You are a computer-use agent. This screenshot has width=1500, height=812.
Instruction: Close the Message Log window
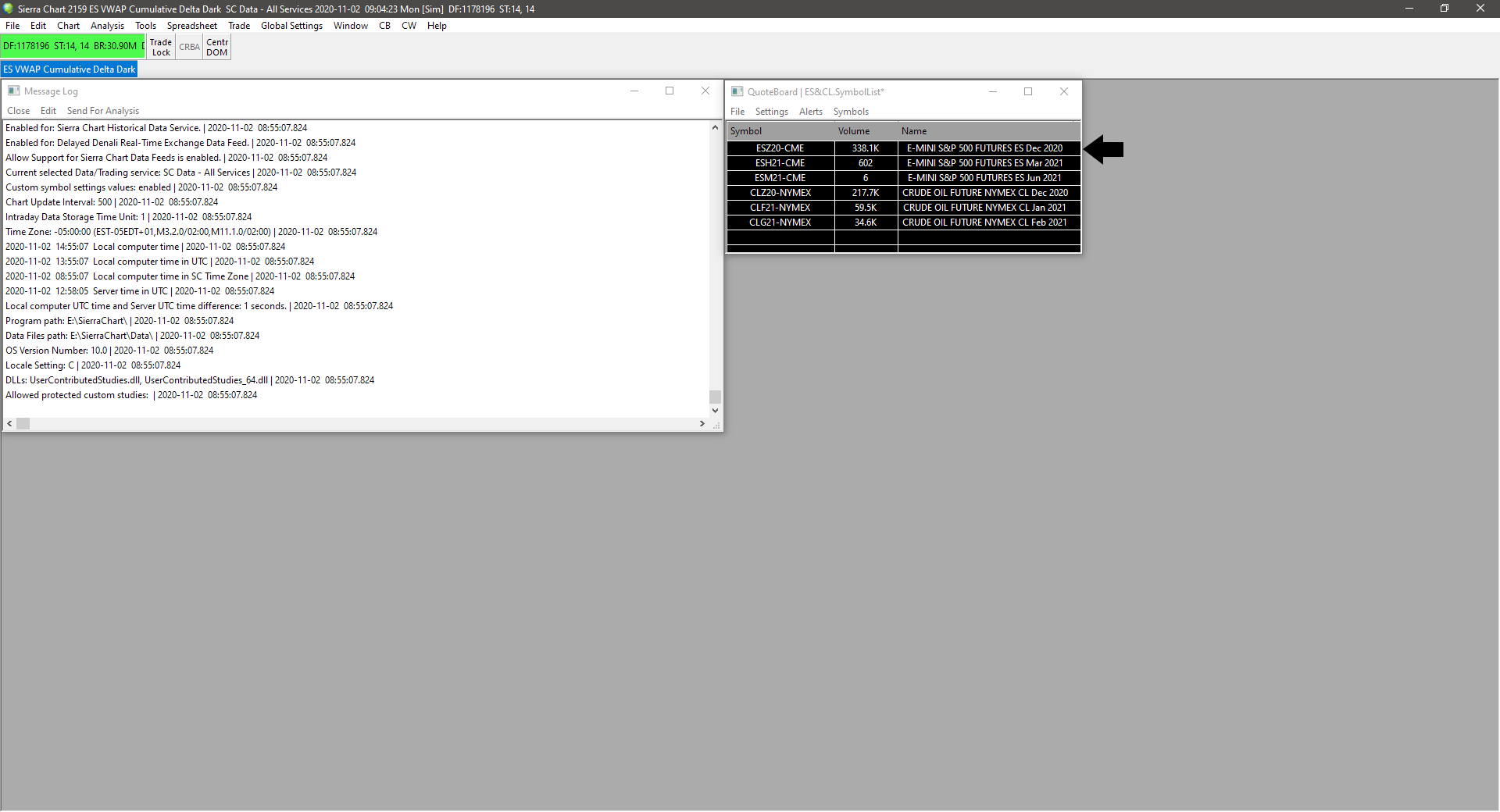pos(705,91)
